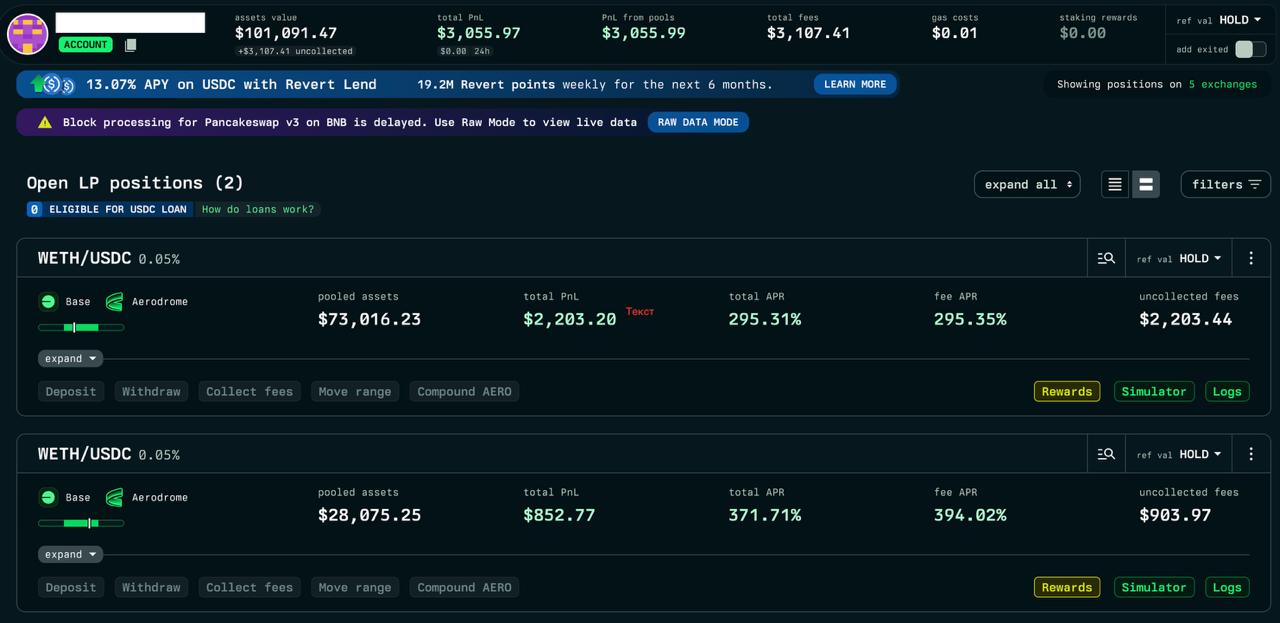This screenshot has width=1280, height=623.
Task: Open 'How do loans work?' link
Action: click(x=258, y=209)
